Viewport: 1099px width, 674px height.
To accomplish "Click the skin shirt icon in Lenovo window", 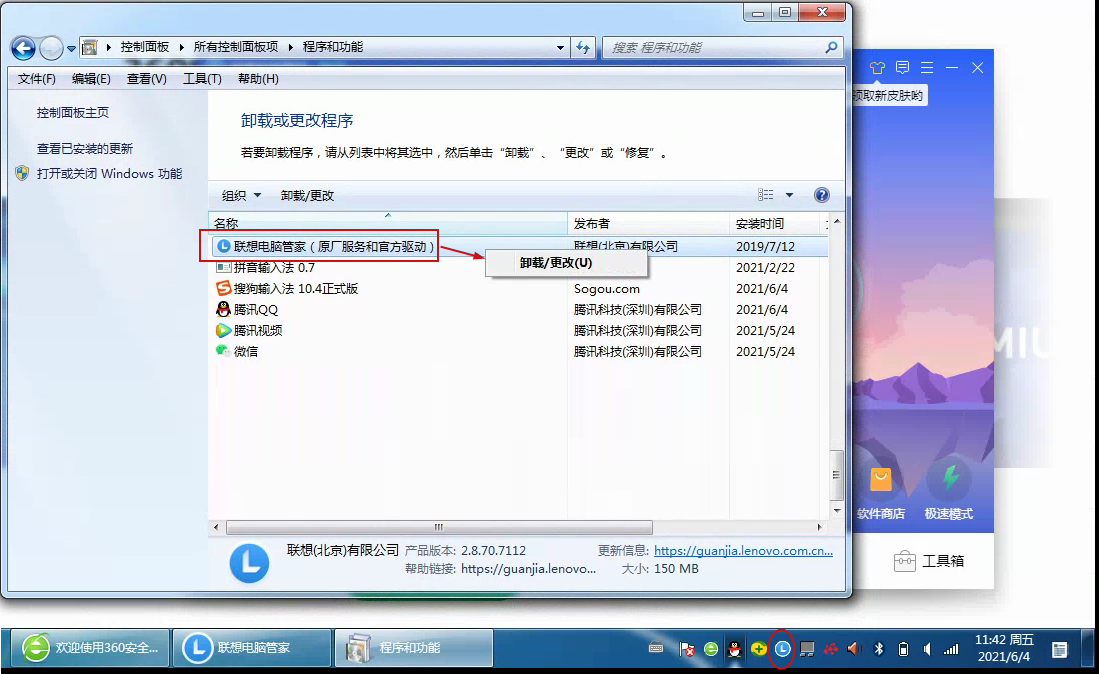I will (878, 68).
